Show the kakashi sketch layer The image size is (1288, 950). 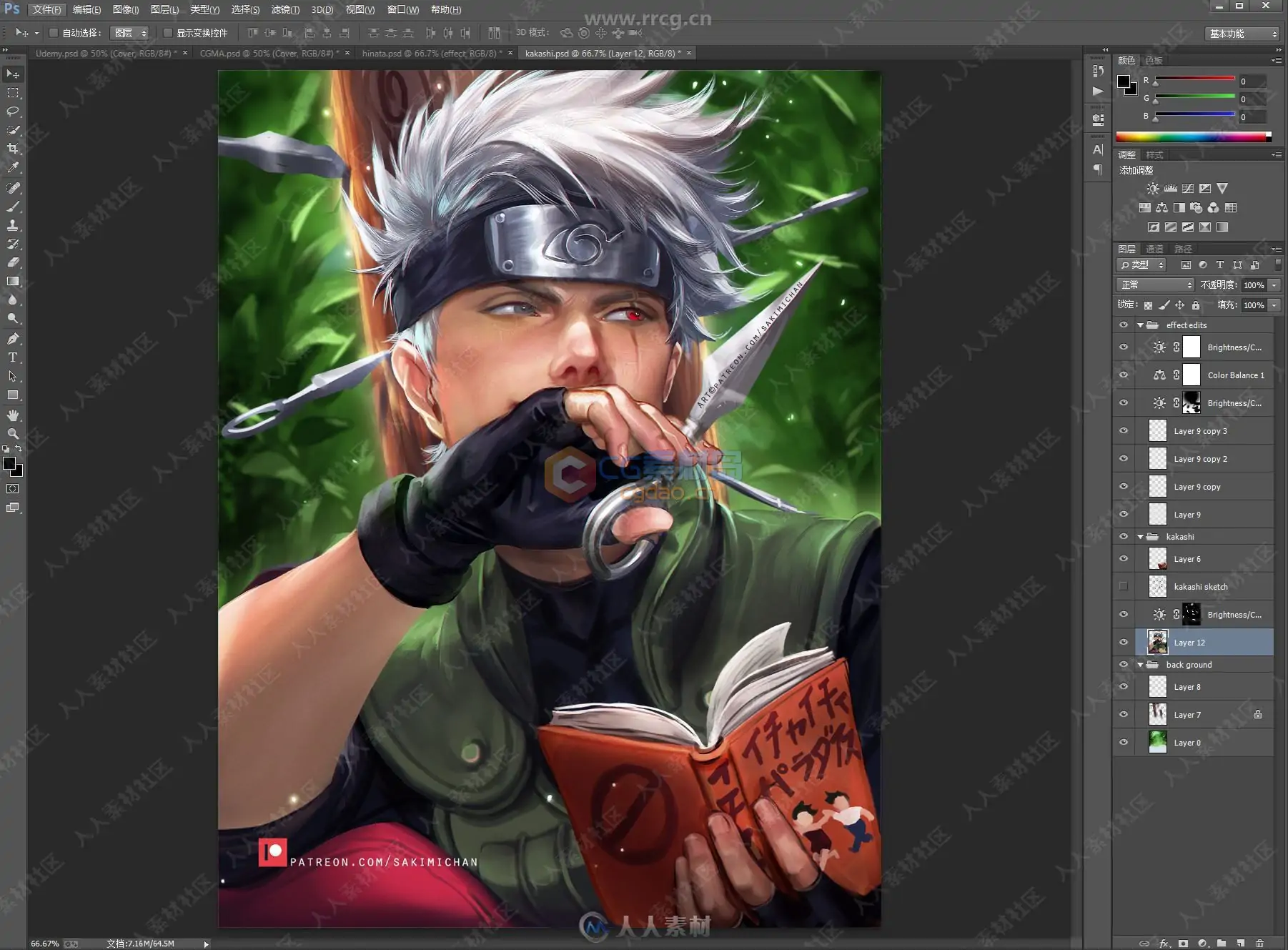[x=1124, y=587]
